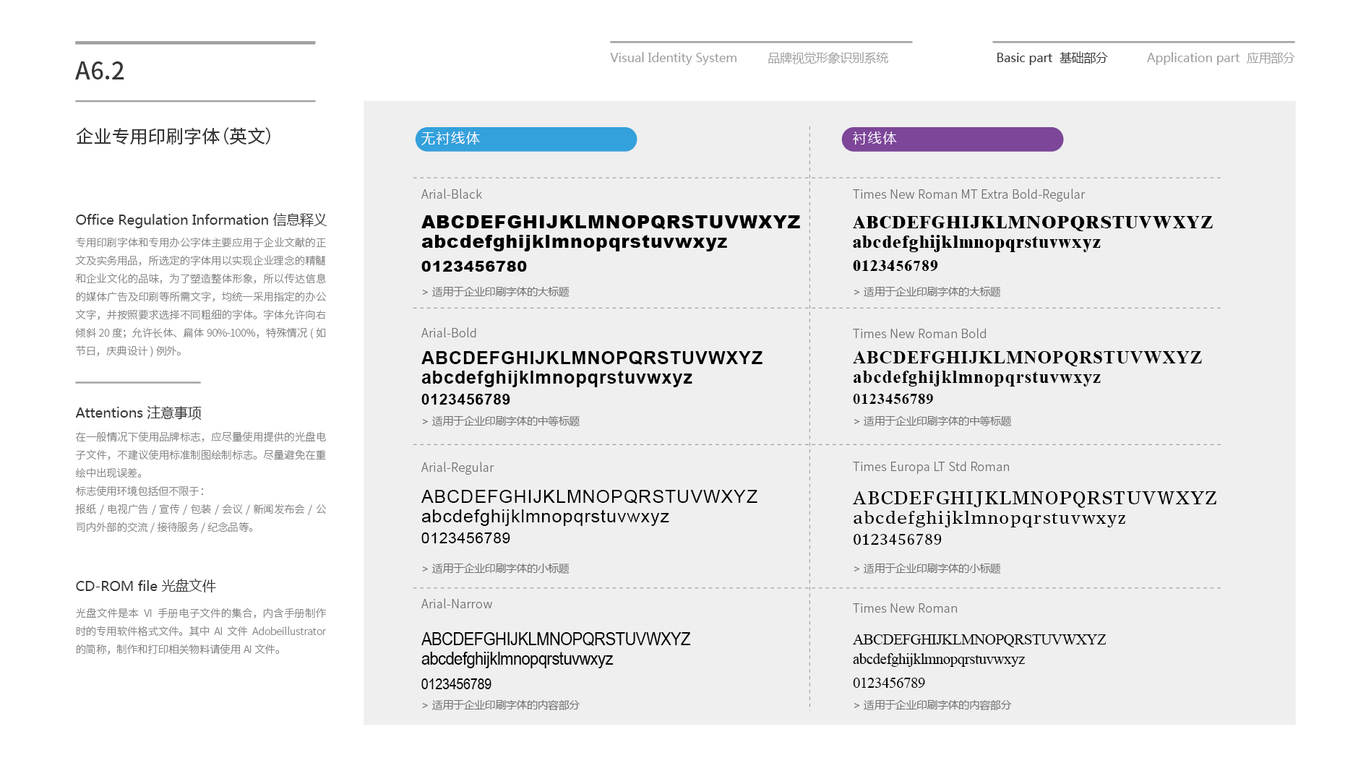Click the 内容部分 note under Times New Roman
This screenshot has height=768, width=1366.
pyautogui.click(x=932, y=705)
